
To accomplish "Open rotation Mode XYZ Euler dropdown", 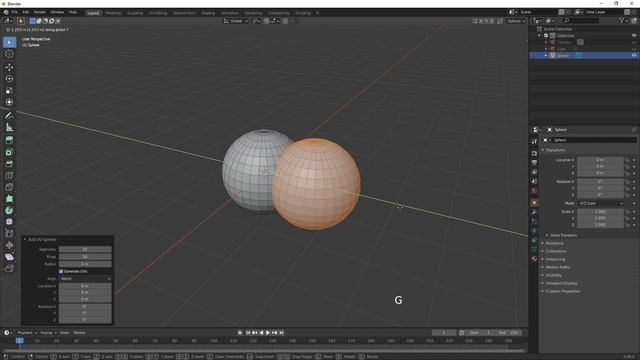I will 600,203.
